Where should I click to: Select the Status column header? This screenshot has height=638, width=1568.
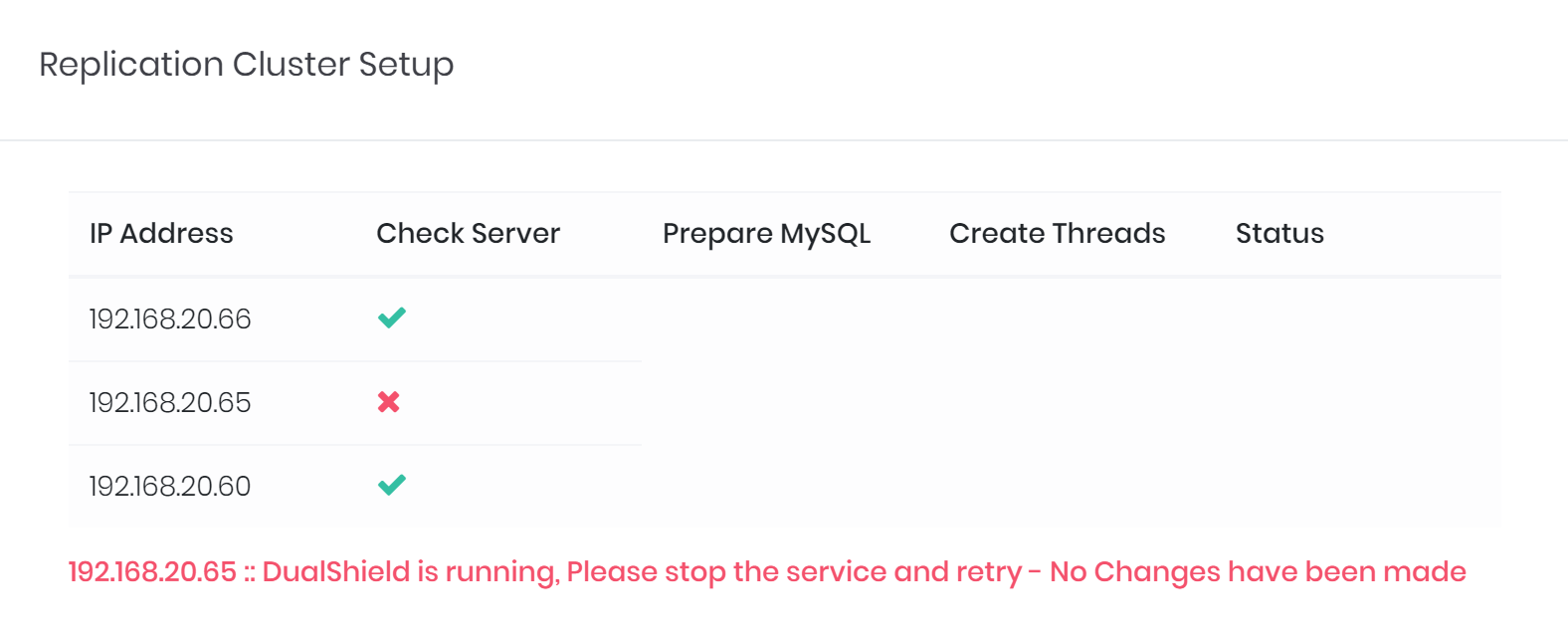pos(1279,234)
